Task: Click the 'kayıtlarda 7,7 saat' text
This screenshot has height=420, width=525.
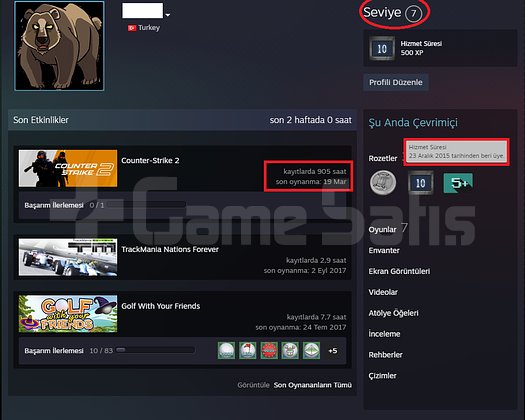Action: (x=316, y=317)
